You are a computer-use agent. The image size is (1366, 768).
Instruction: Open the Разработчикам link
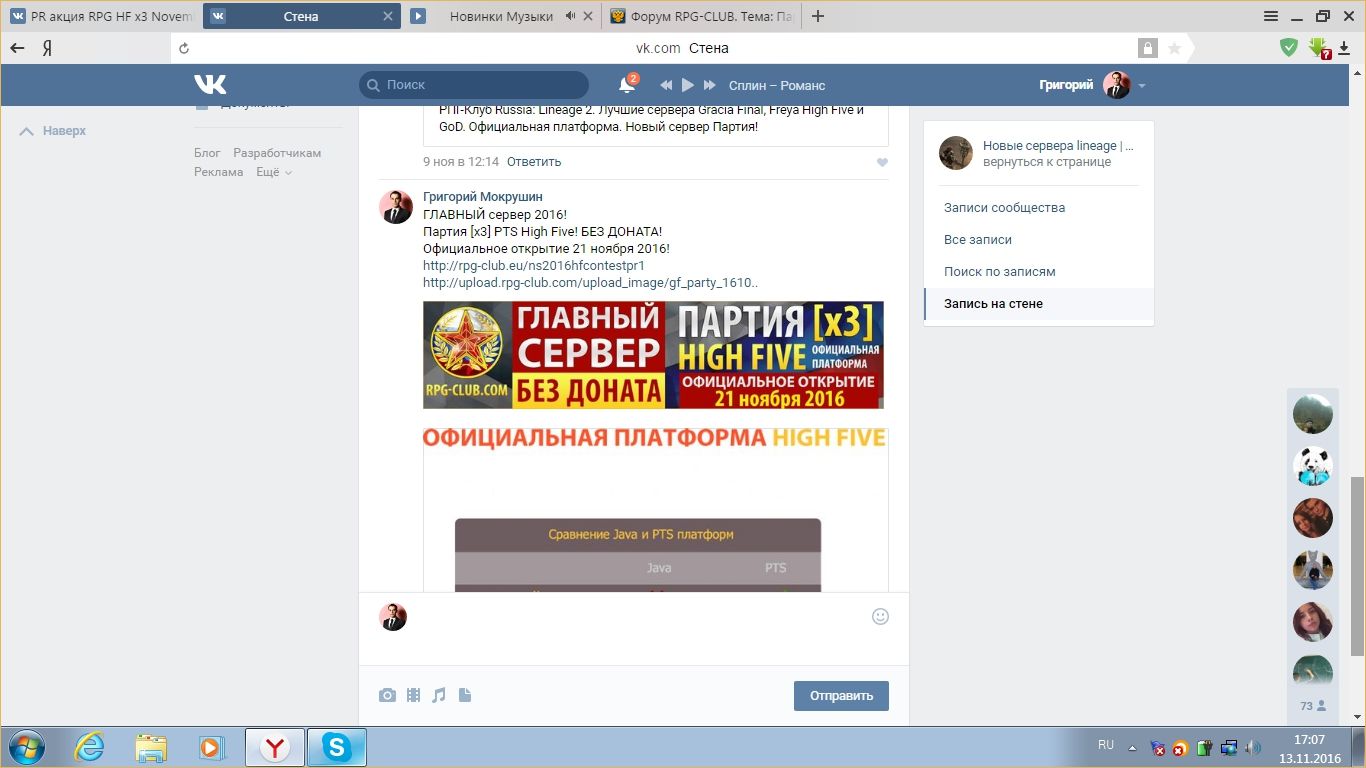(277, 153)
